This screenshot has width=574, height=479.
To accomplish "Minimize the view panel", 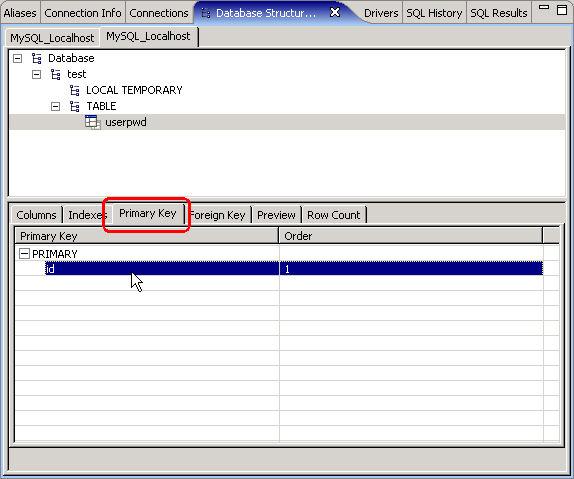I will click(544, 7).
